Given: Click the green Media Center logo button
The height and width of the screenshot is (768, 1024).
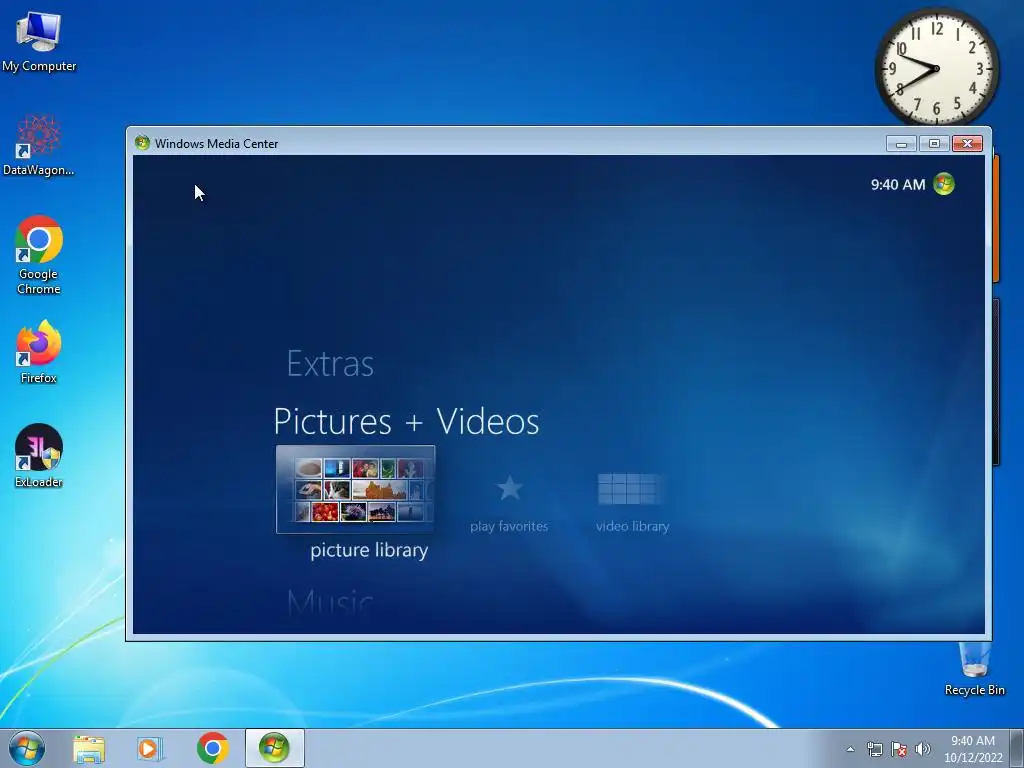Looking at the screenshot, I should coord(944,184).
